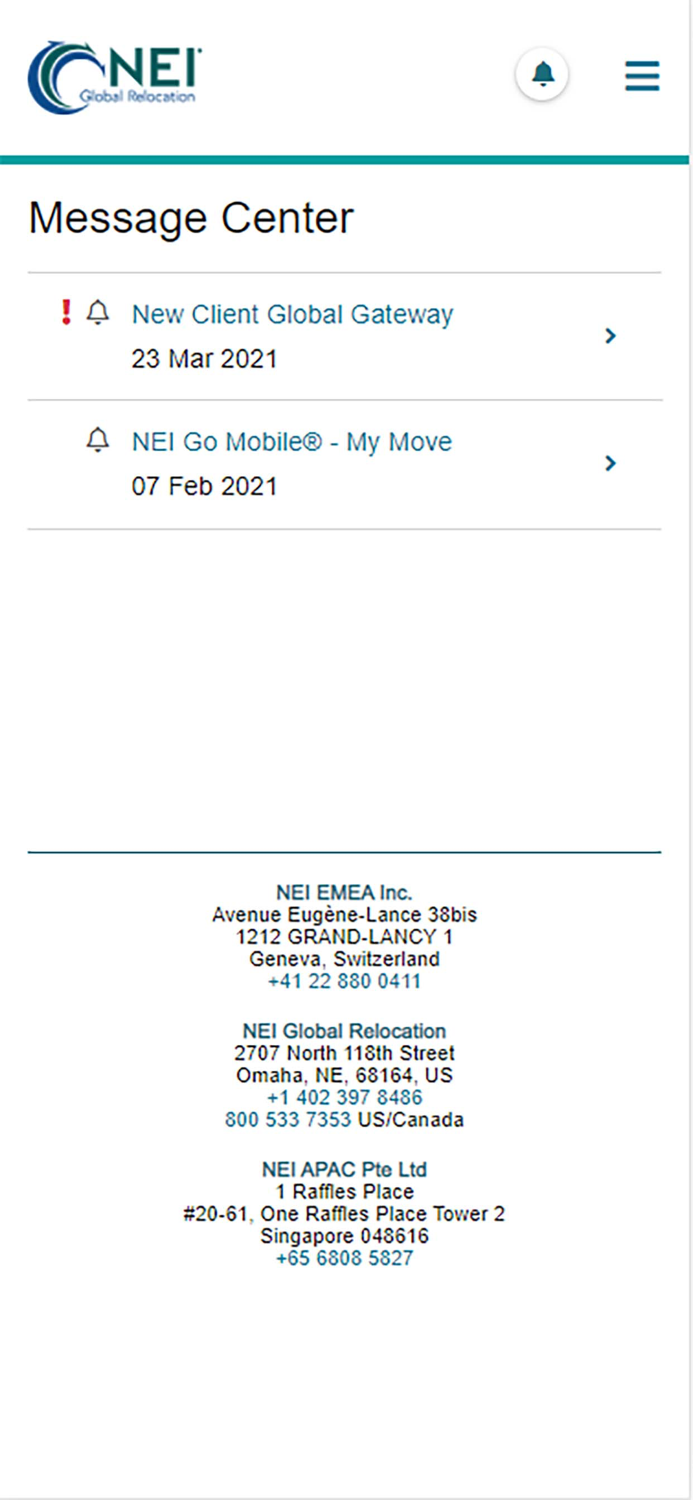Select the NEI Go Mobile - My Move title
The image size is (693, 1500).
click(x=291, y=441)
